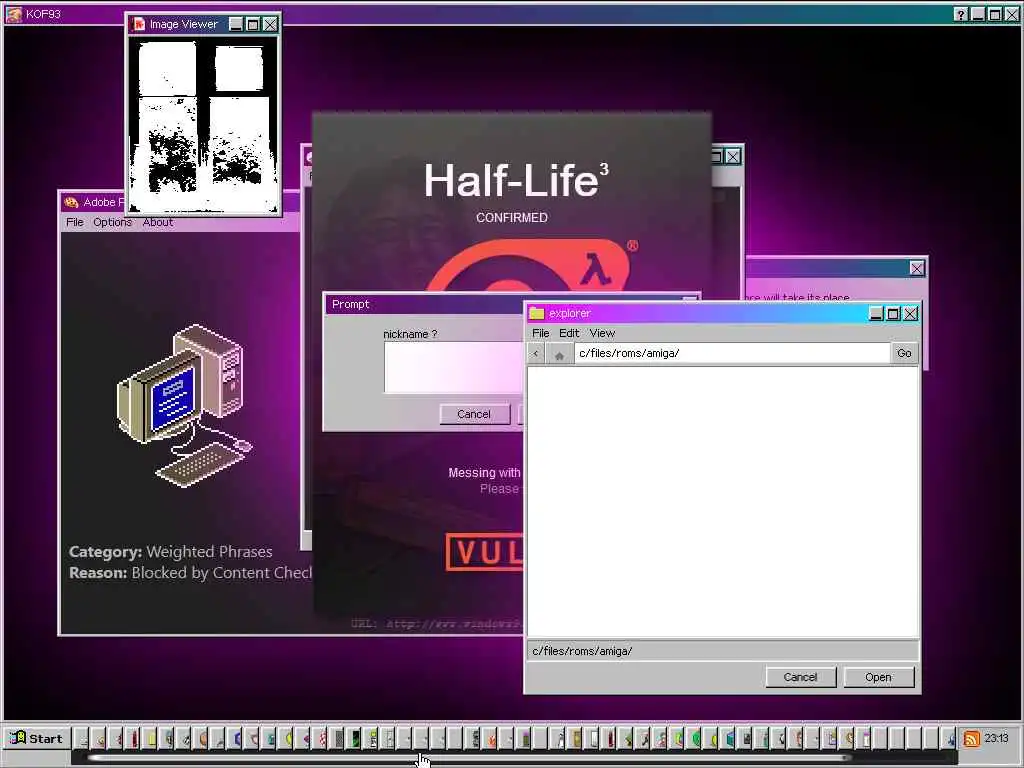Image resolution: width=1024 pixels, height=768 pixels.
Task: Close the window behind explorer at right
Action: (x=917, y=268)
